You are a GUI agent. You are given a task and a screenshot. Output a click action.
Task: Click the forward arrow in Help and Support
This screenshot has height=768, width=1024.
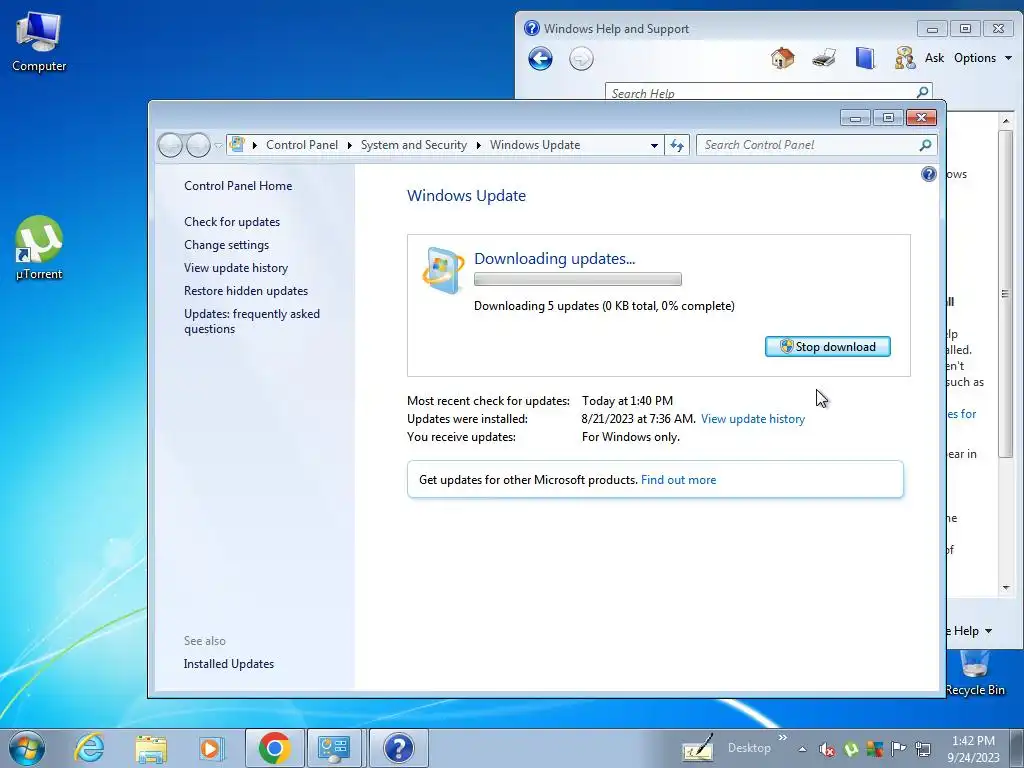tap(581, 59)
